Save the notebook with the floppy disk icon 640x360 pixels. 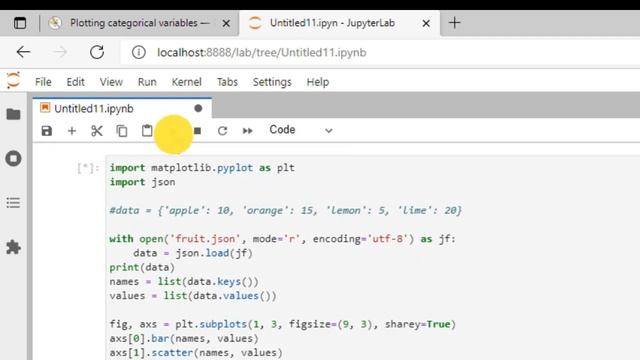(47, 131)
